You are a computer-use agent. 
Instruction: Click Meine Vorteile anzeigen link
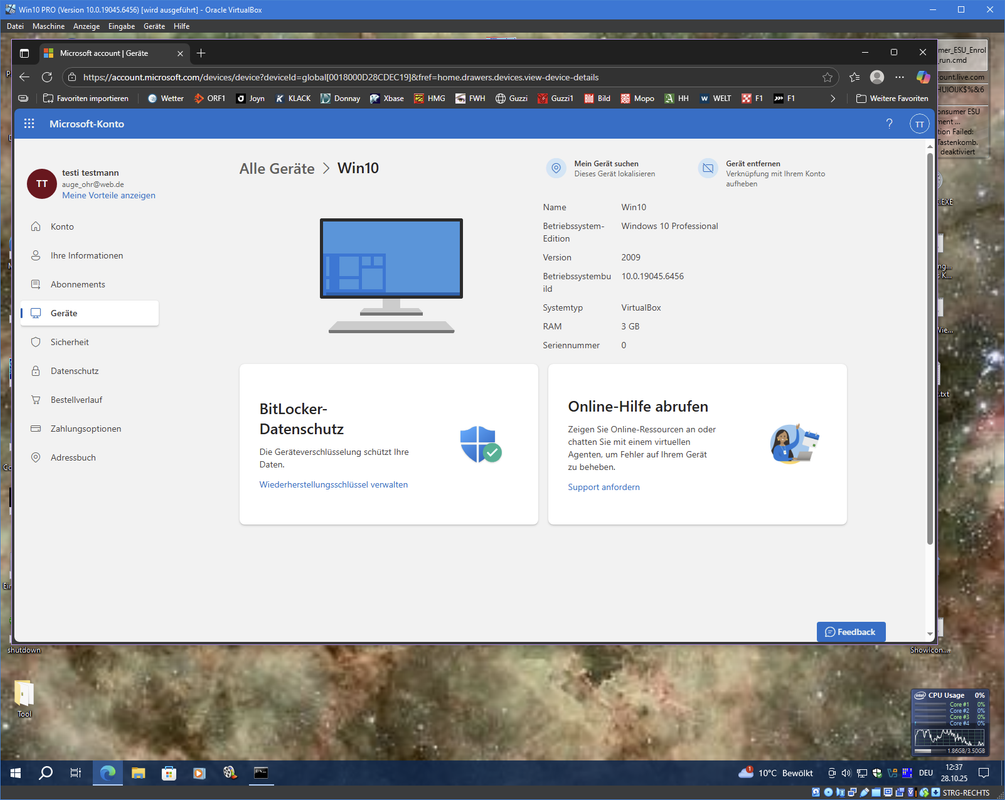coord(108,196)
